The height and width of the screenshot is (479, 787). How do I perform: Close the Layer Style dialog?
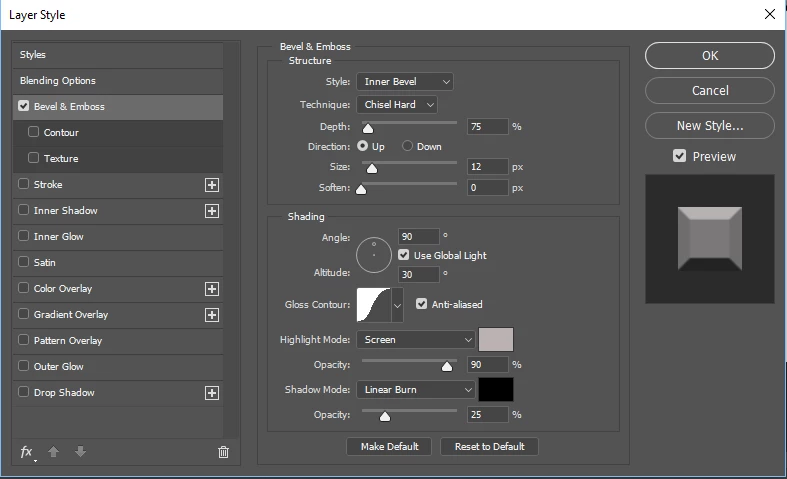(x=770, y=14)
